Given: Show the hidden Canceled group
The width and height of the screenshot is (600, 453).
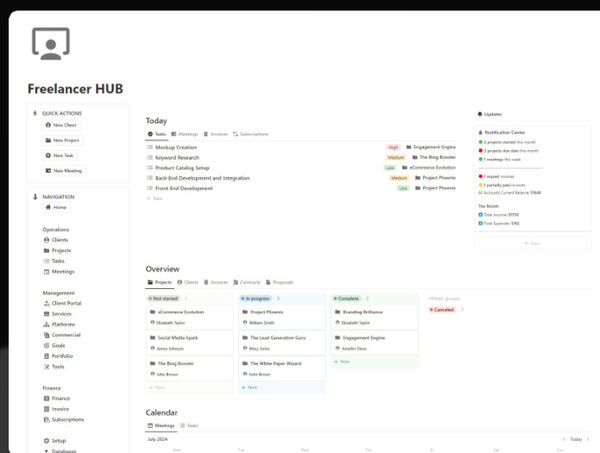Looking at the screenshot, I should pos(442,310).
